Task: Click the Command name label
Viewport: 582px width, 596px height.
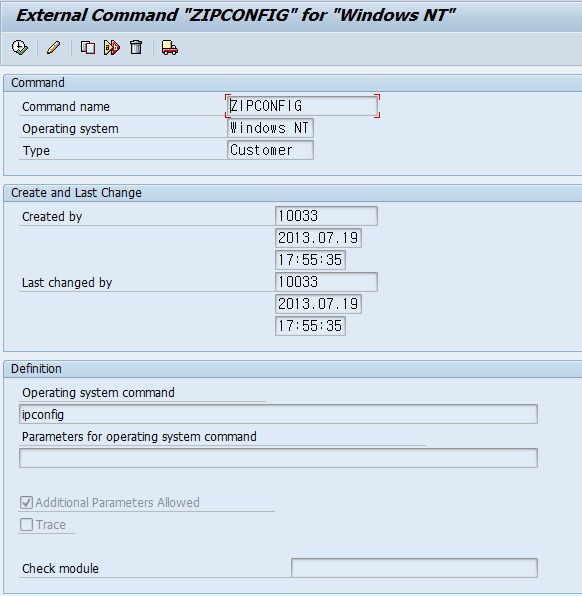Action: pyautogui.click(x=66, y=107)
